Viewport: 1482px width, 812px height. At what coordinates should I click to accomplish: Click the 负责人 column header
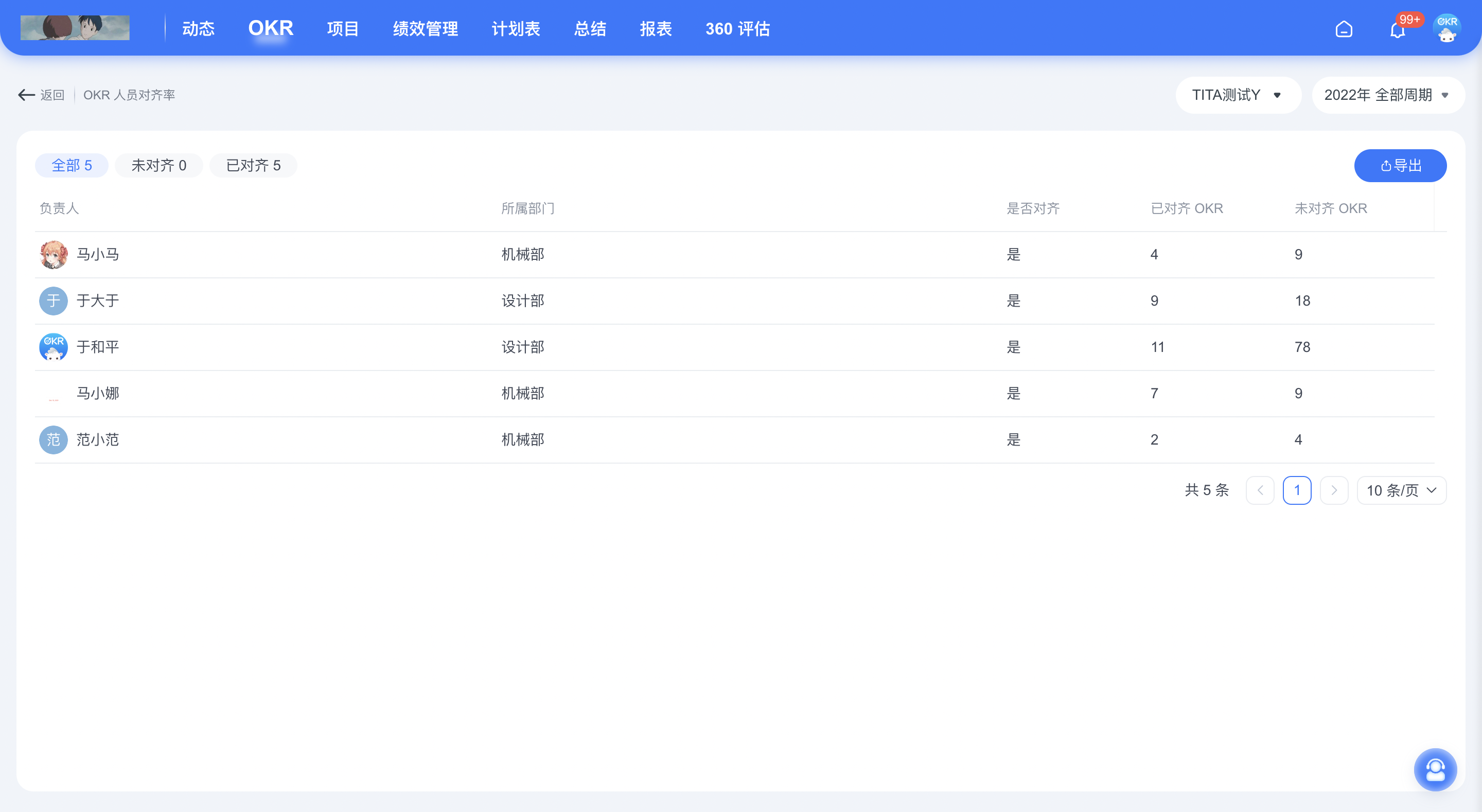click(x=59, y=208)
